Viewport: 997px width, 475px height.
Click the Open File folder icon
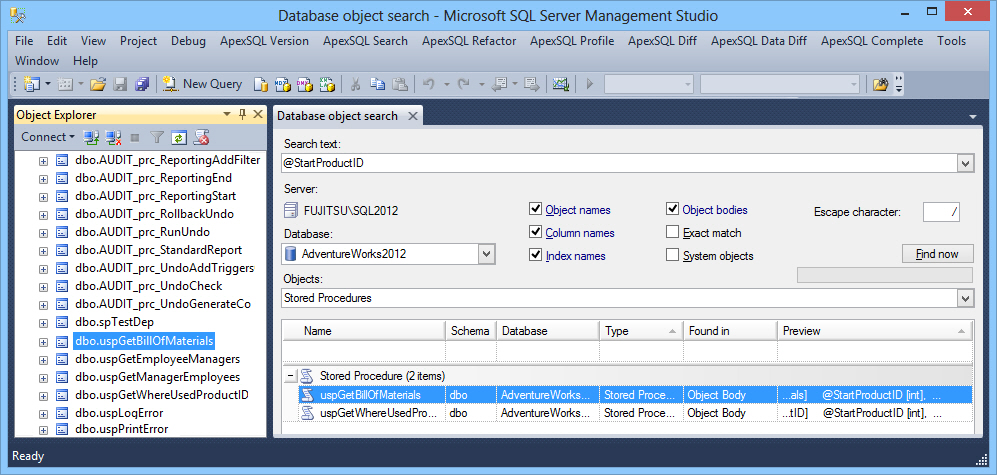click(x=98, y=84)
